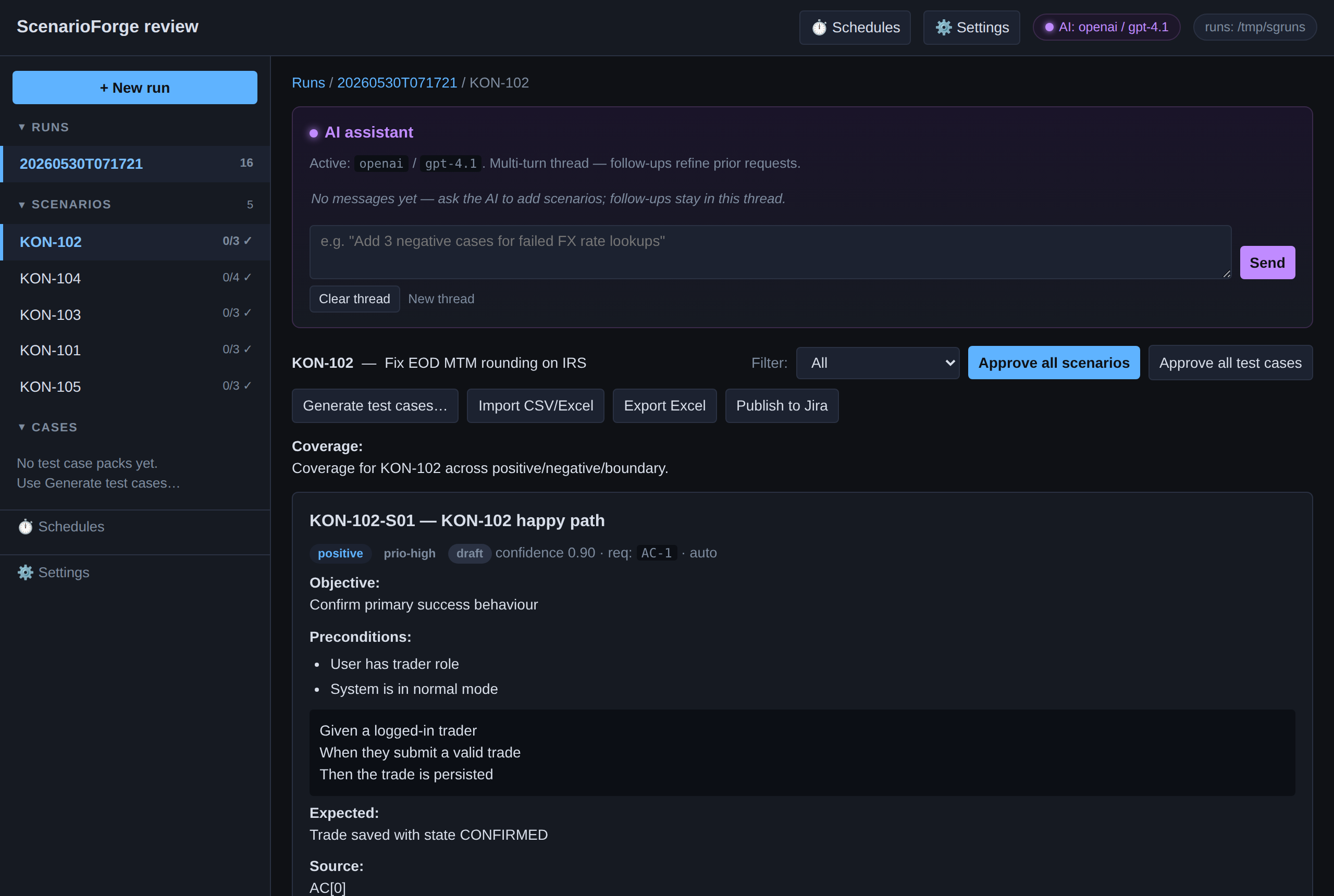Focus the AI assistant message textbox
This screenshot has height=896, width=1334.
coord(770,252)
